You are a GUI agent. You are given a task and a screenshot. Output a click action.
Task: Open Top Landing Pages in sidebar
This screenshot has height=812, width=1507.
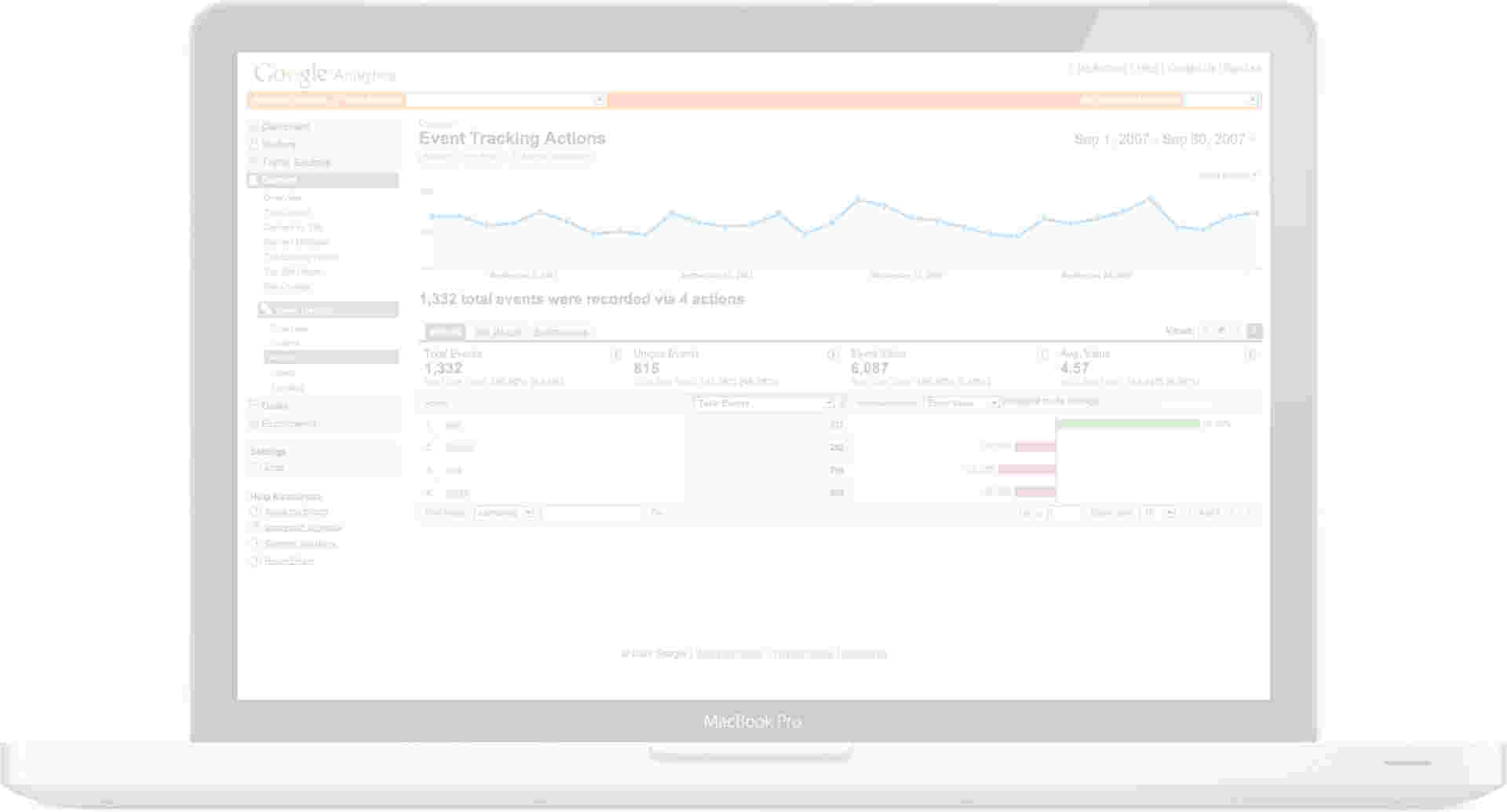tap(301, 257)
